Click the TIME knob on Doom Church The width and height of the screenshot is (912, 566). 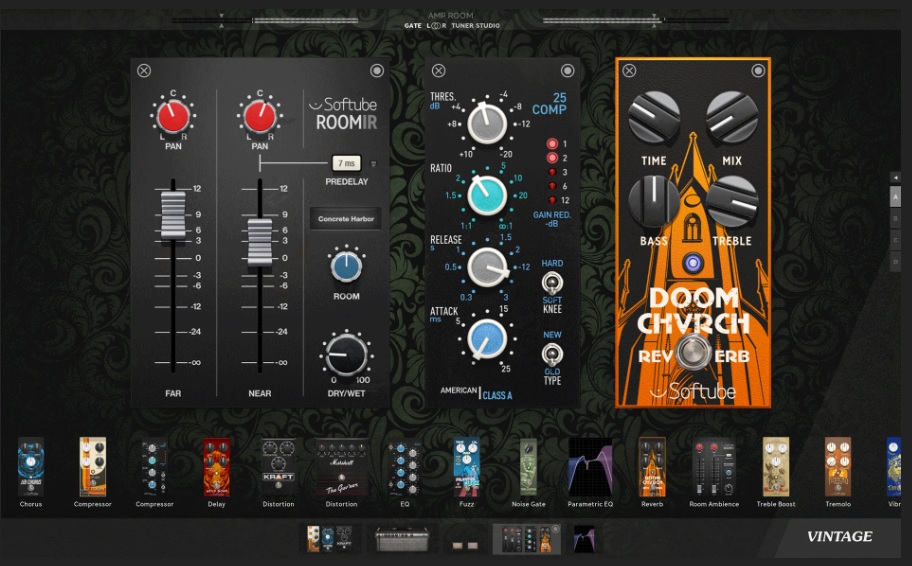coord(654,118)
